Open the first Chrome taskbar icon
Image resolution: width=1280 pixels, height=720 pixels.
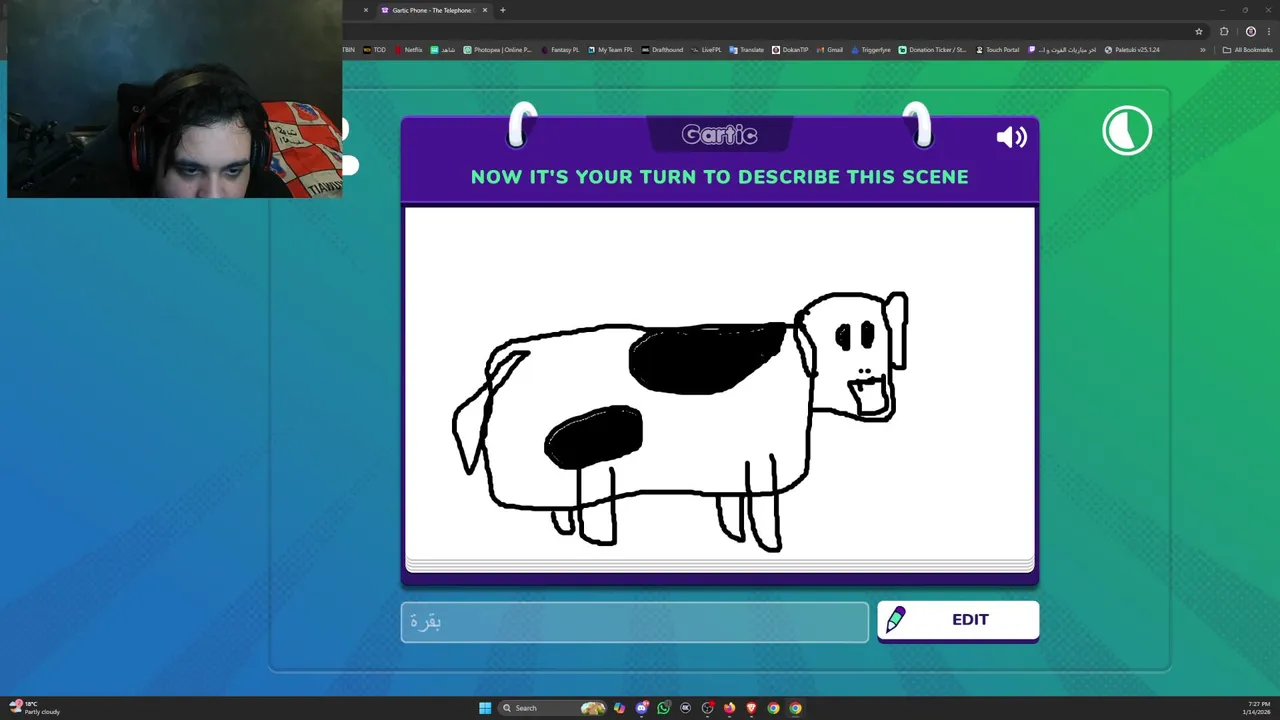click(773, 708)
